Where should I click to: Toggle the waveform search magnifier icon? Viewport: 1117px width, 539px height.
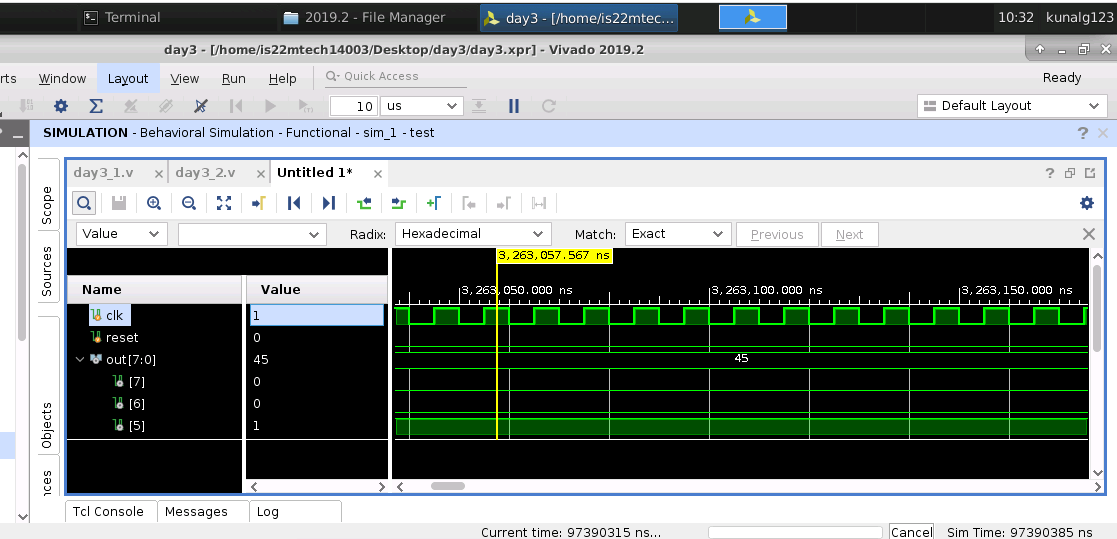[84, 204]
